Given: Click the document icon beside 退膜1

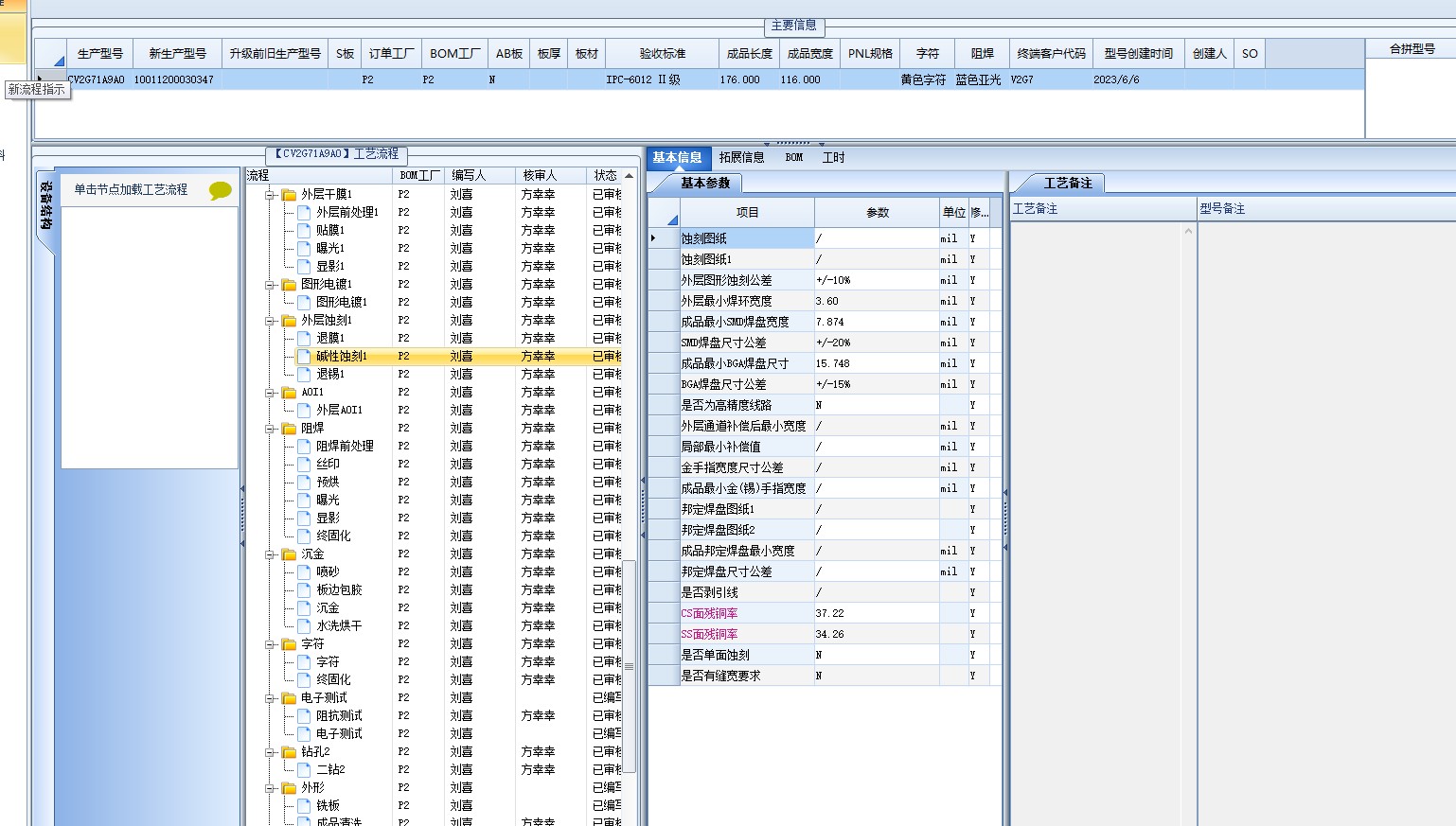Looking at the screenshot, I should point(304,338).
